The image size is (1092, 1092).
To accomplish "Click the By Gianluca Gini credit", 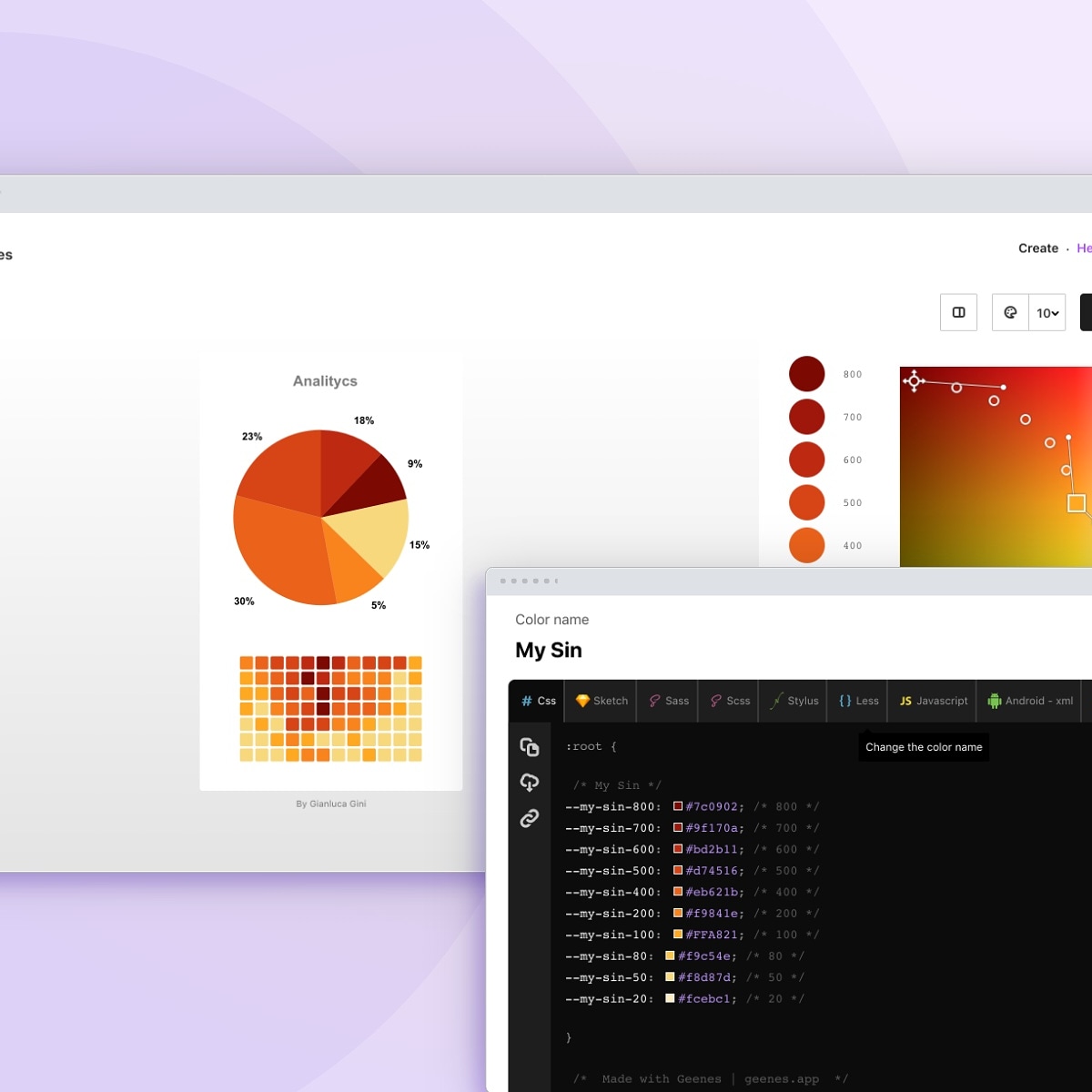I will (331, 804).
